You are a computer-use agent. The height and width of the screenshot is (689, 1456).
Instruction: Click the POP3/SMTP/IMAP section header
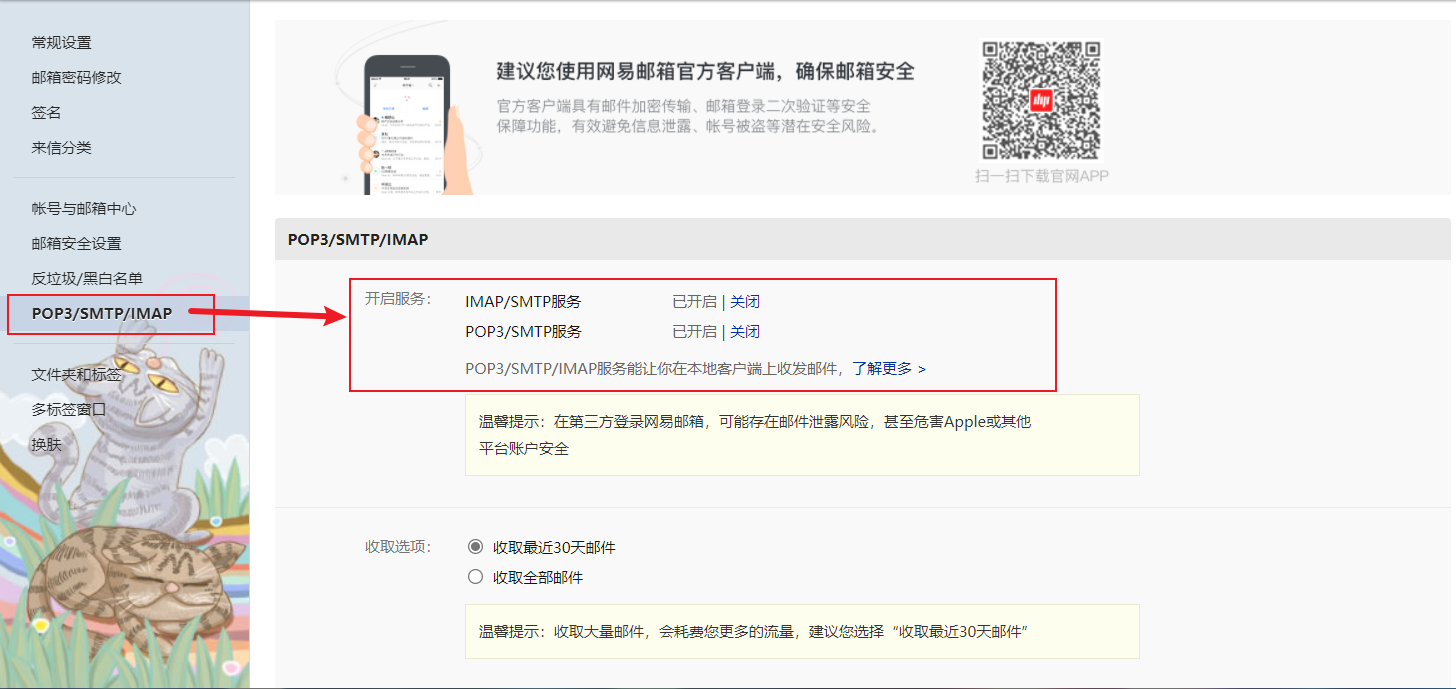pyautogui.click(x=862, y=239)
